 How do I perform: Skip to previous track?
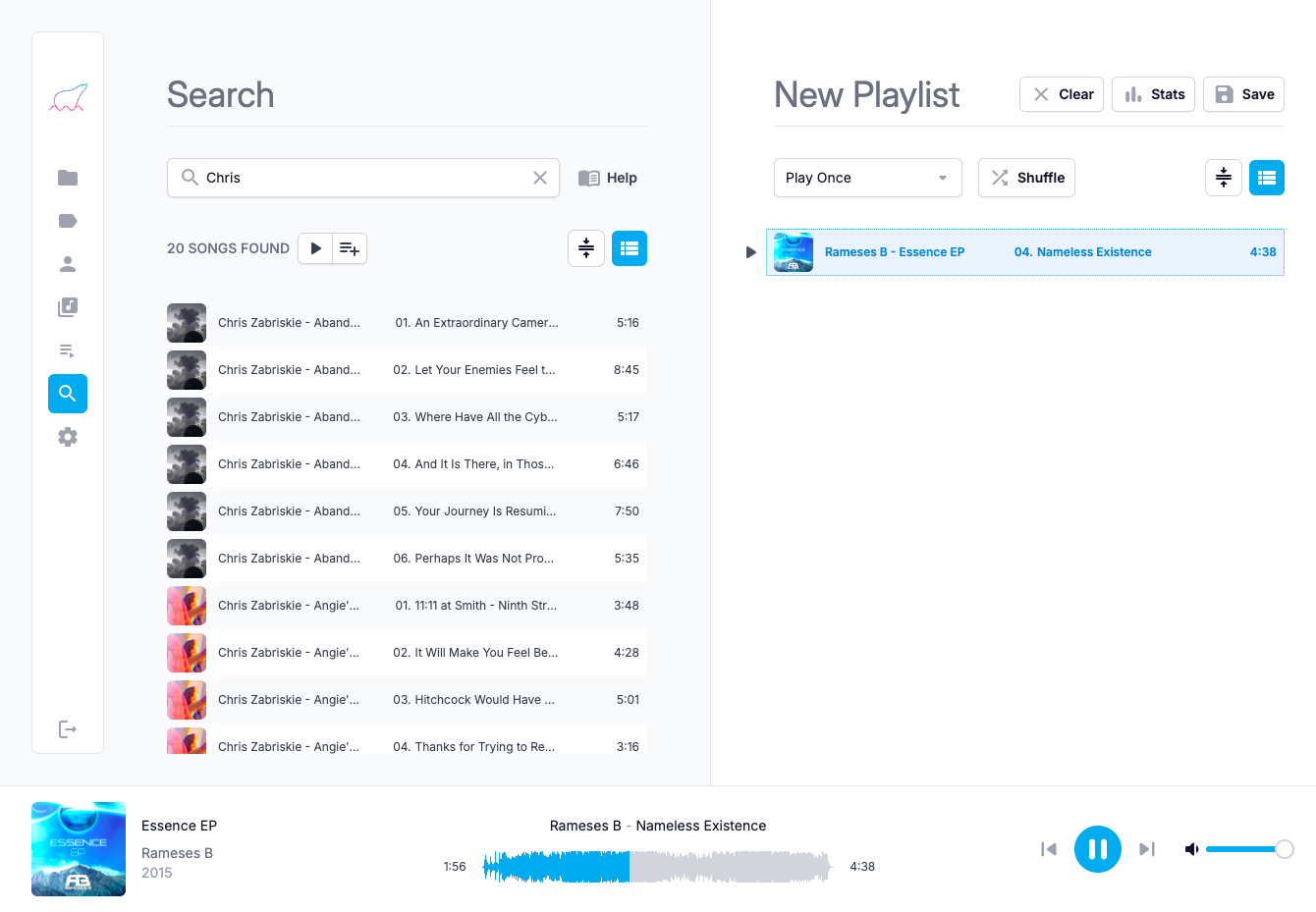pos(1049,849)
